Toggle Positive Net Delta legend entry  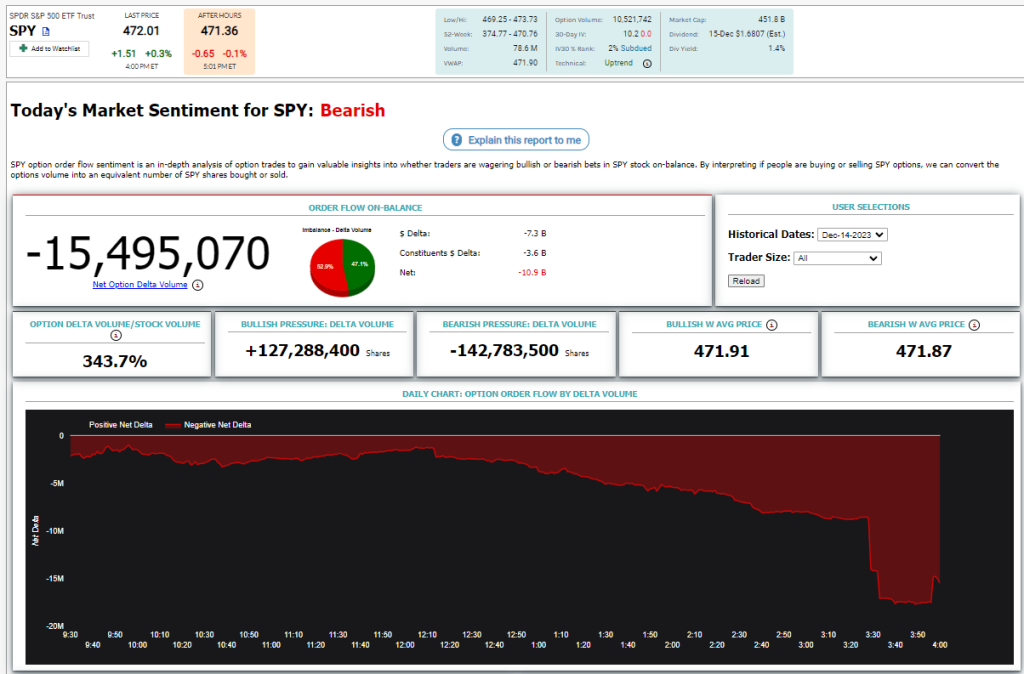pyautogui.click(x=120, y=425)
